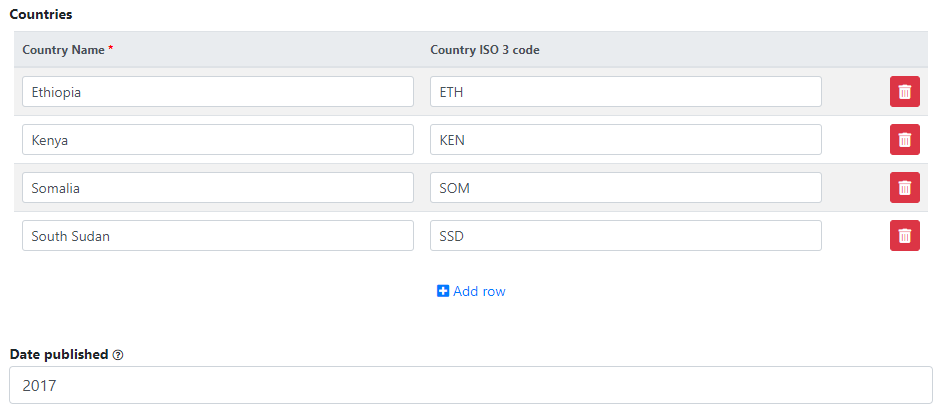Screen dimensions: 941x414
Task: Click the Date published label
Action: click(59, 355)
